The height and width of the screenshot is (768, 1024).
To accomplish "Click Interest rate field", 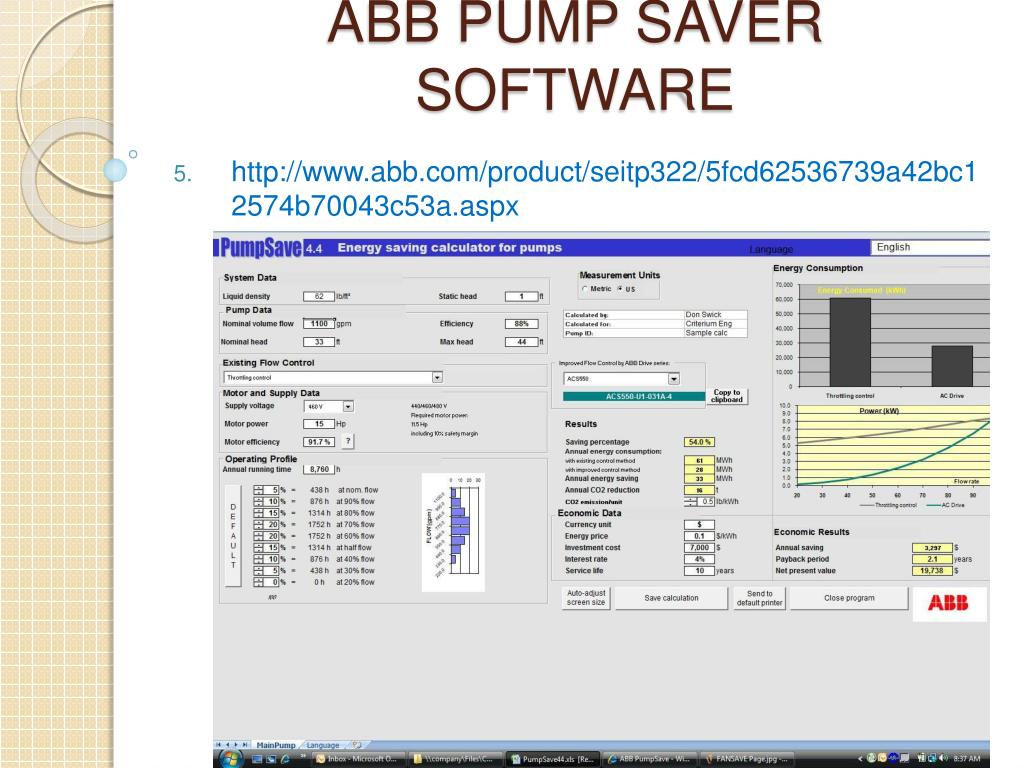I will tap(699, 559).
